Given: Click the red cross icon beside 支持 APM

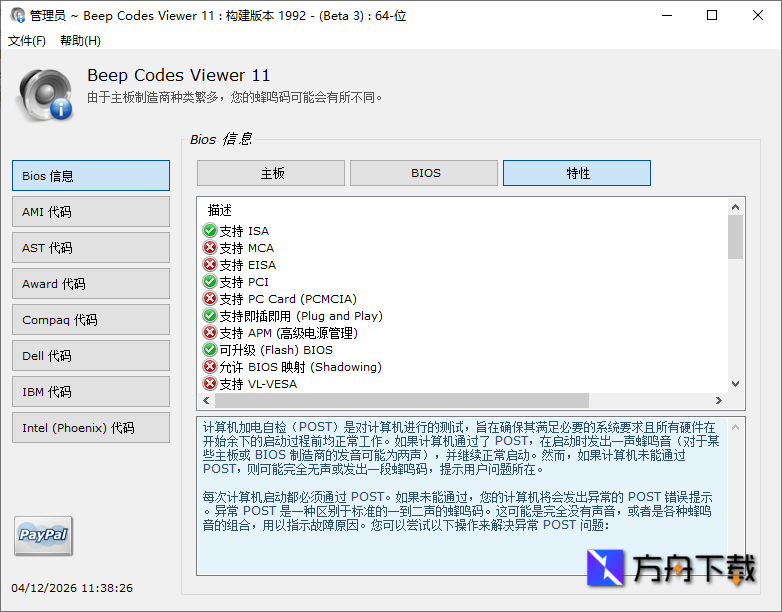Looking at the screenshot, I should pos(210,332).
